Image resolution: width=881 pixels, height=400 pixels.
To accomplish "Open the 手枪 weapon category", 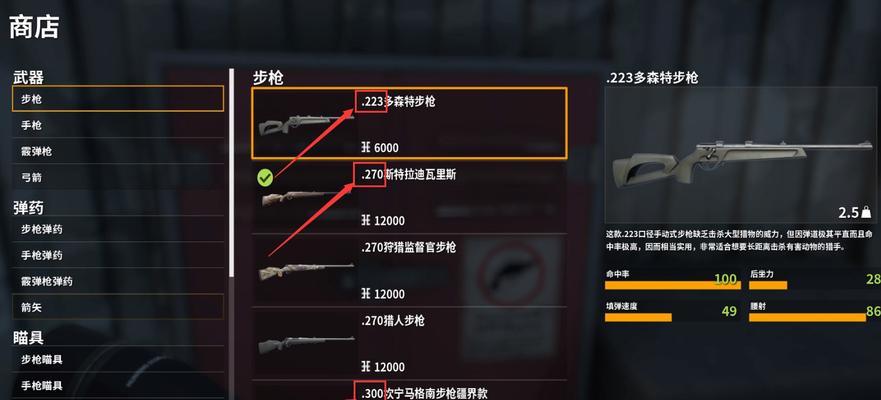I will (118, 125).
